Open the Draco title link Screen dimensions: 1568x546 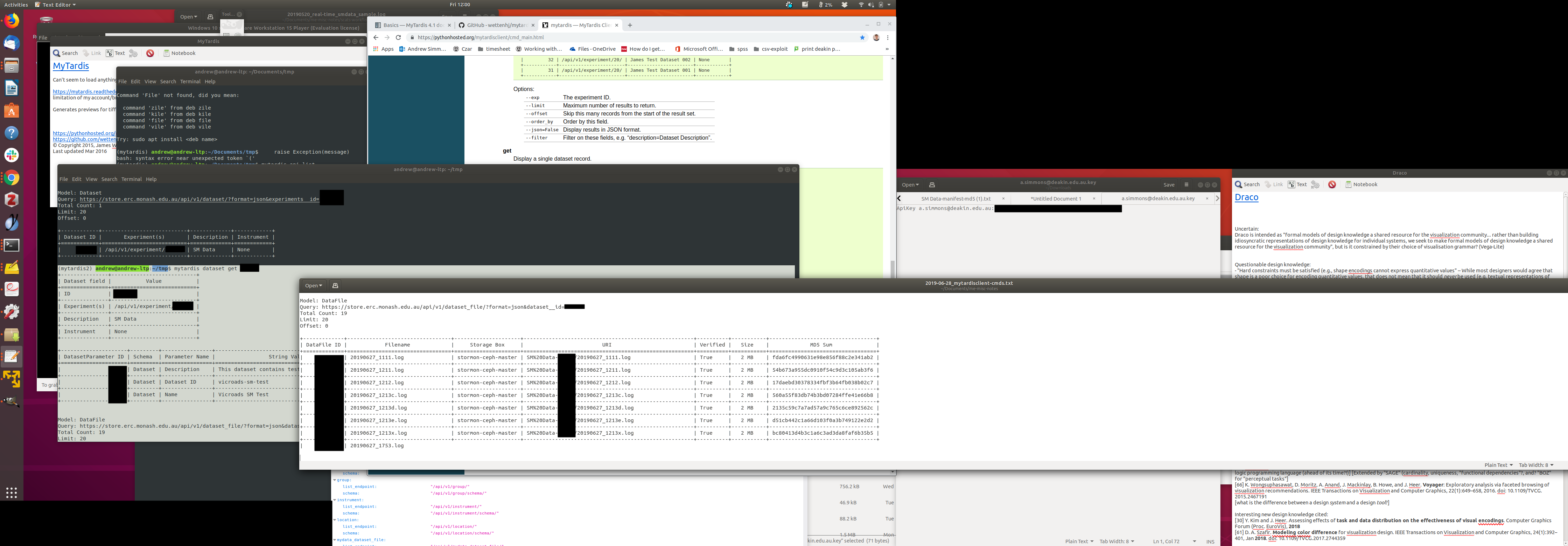tap(1246, 198)
